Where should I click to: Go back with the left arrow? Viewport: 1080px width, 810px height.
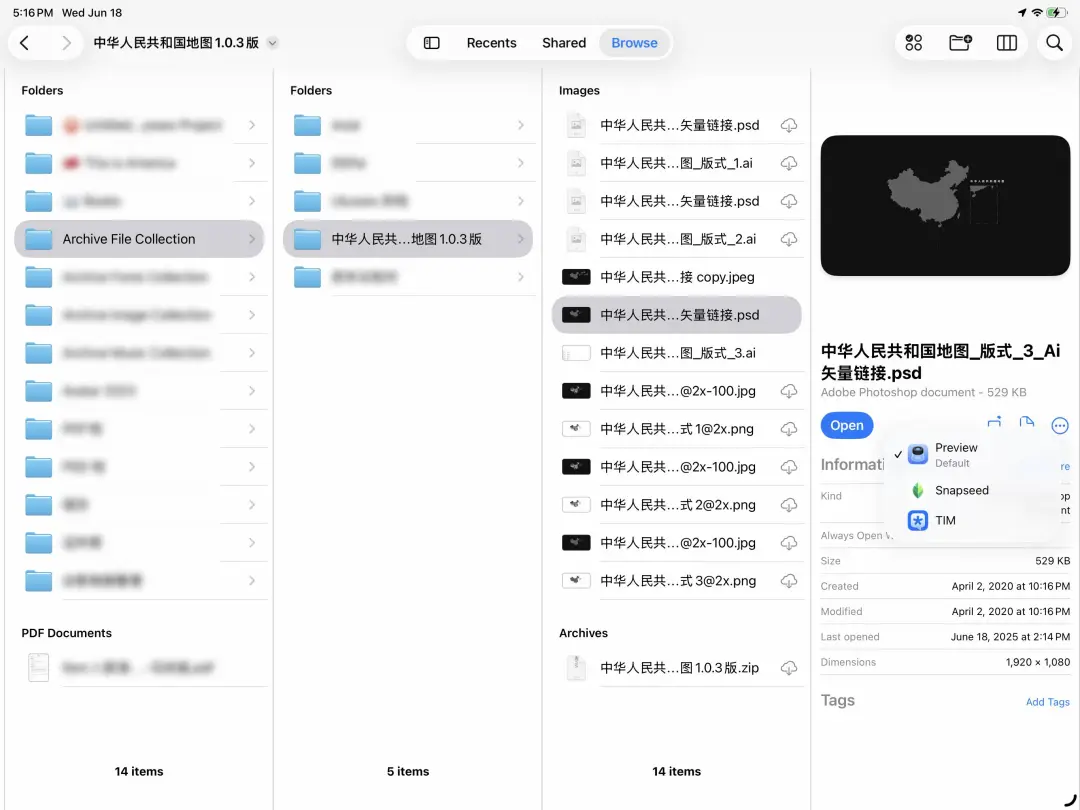tap(25, 43)
